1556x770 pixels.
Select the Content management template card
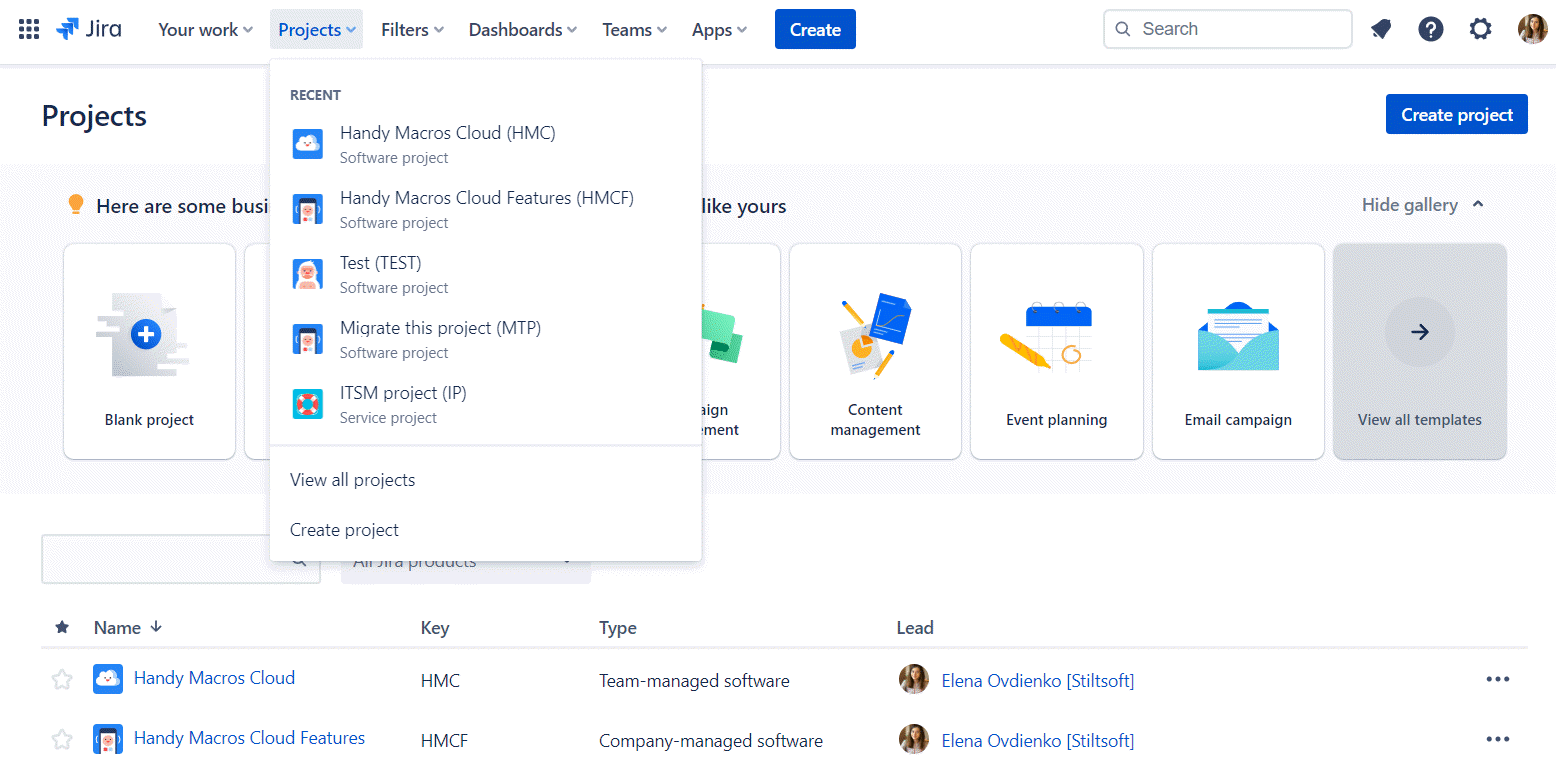875,351
